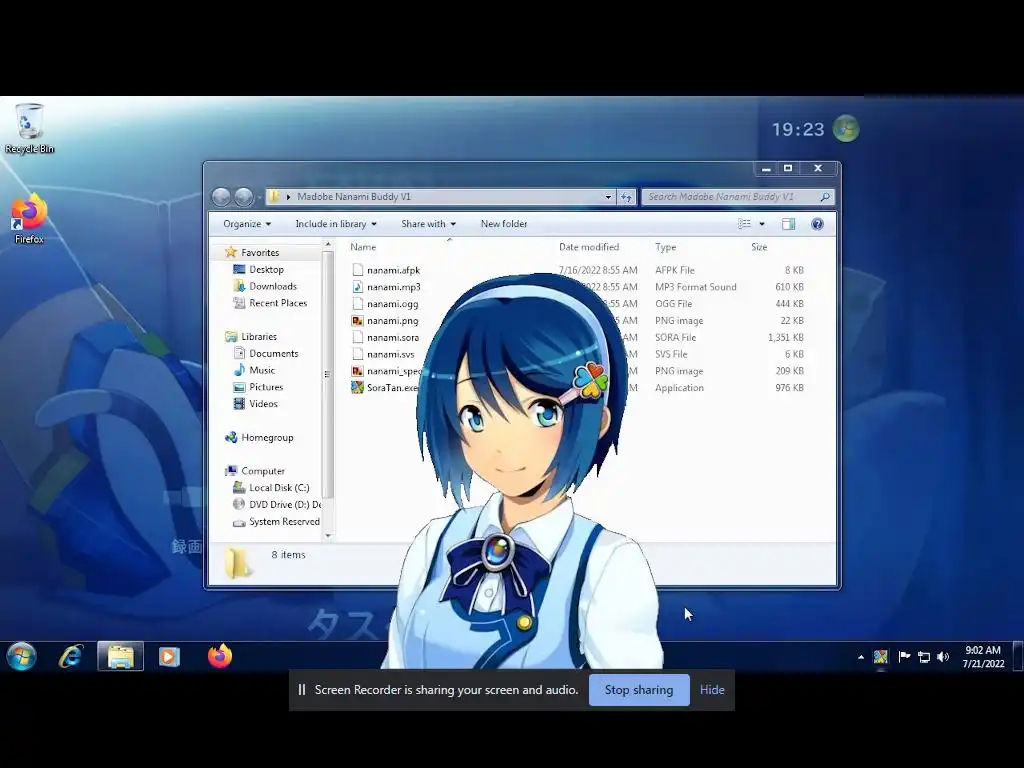
Task: Sort by the Size column header
Action: pyautogui.click(x=759, y=247)
